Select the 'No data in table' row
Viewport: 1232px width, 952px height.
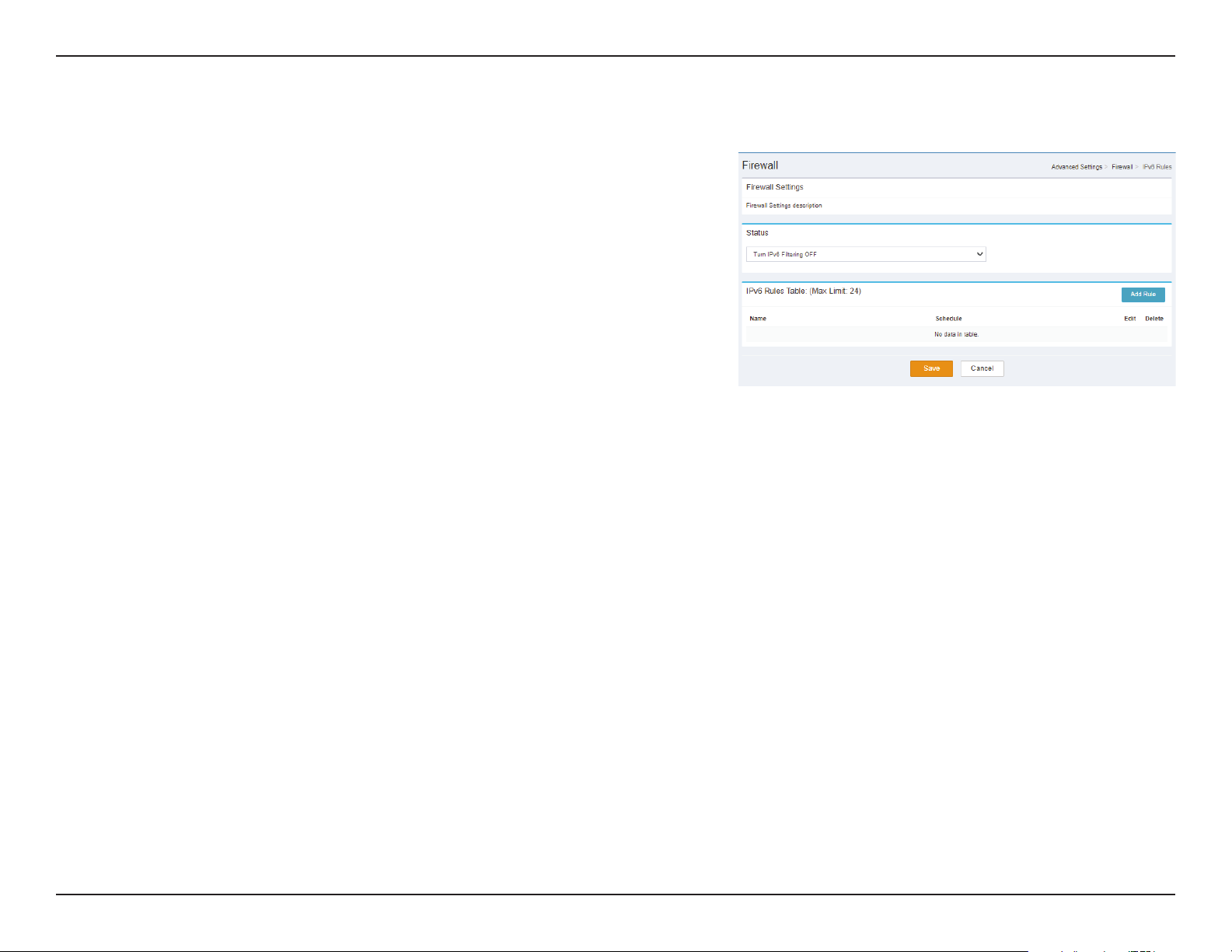point(956,334)
